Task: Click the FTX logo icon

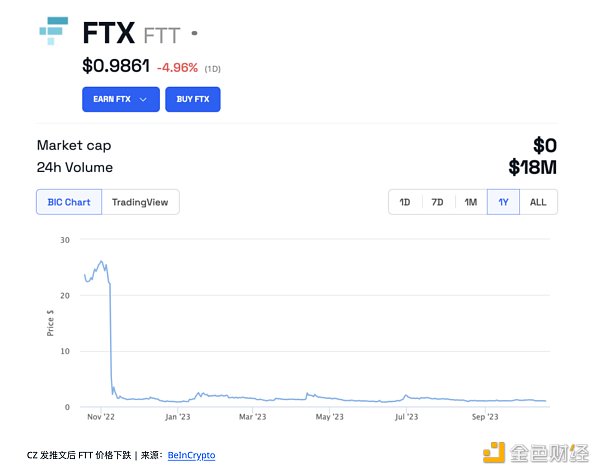Action: tap(55, 30)
